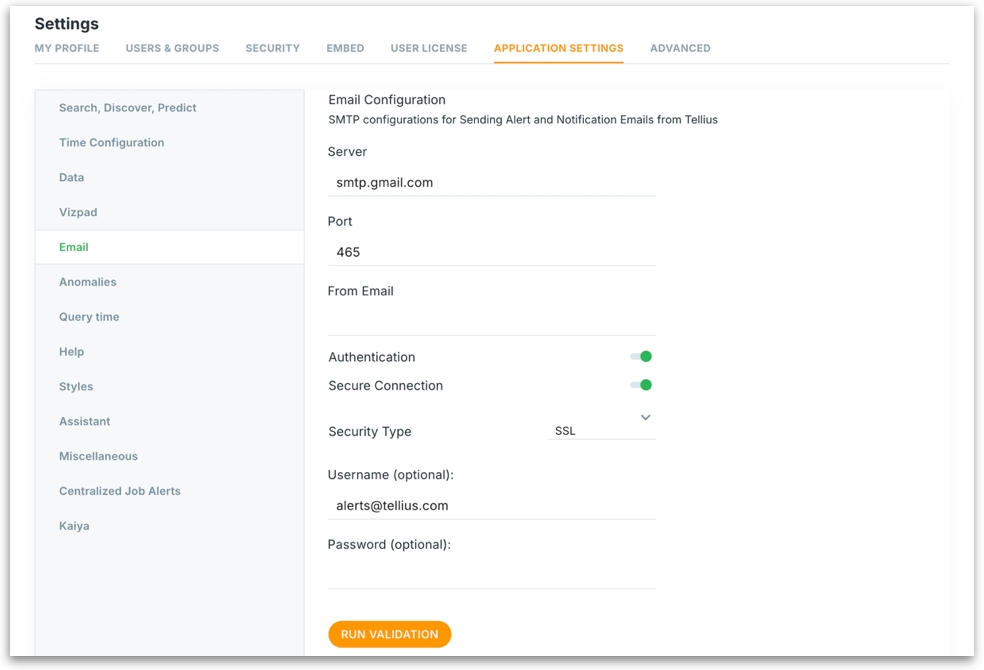This screenshot has height=670, width=984.
Task: Open Centralized Job Alerts settings
Action: [120, 491]
